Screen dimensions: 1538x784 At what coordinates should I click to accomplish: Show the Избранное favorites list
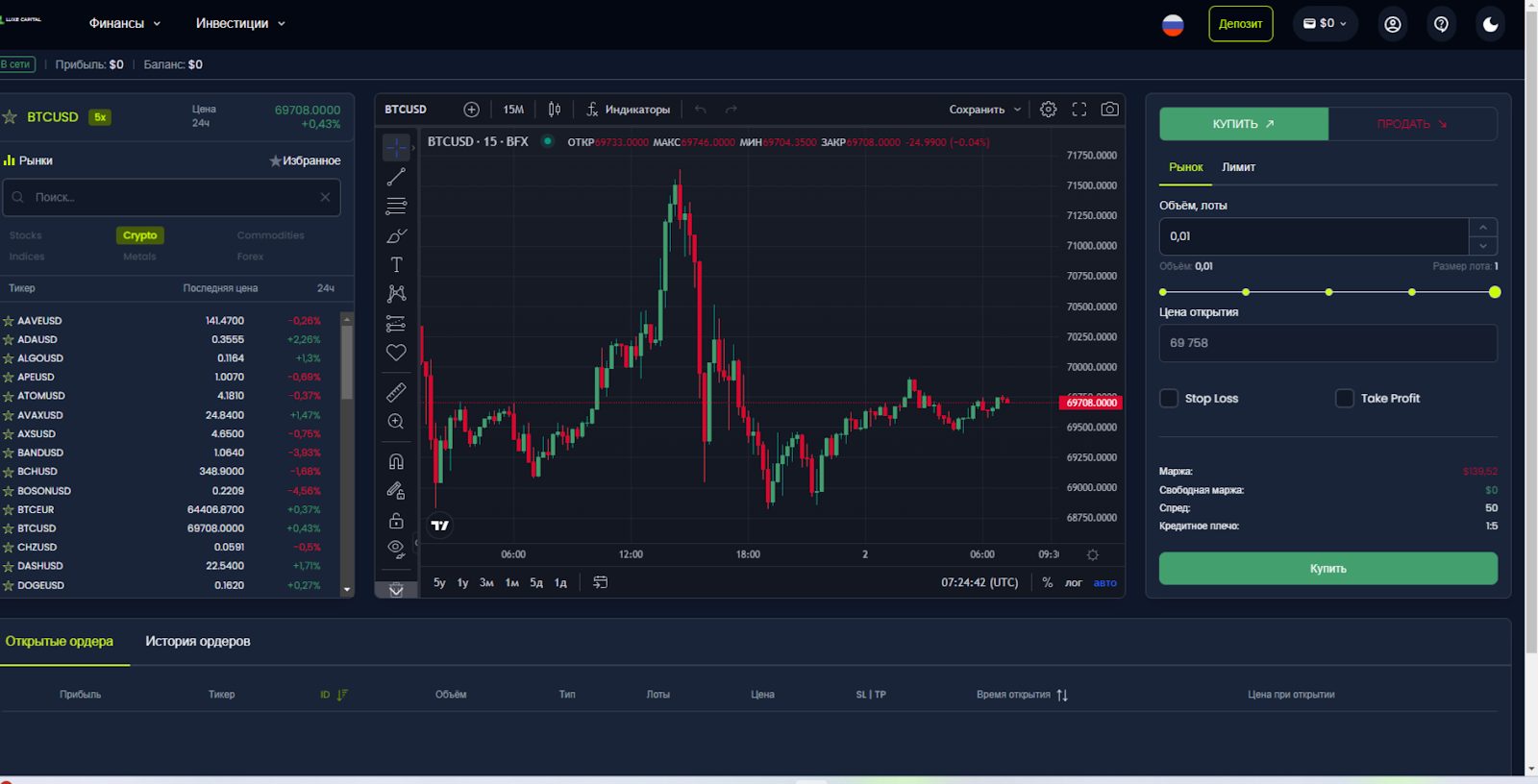pos(306,160)
